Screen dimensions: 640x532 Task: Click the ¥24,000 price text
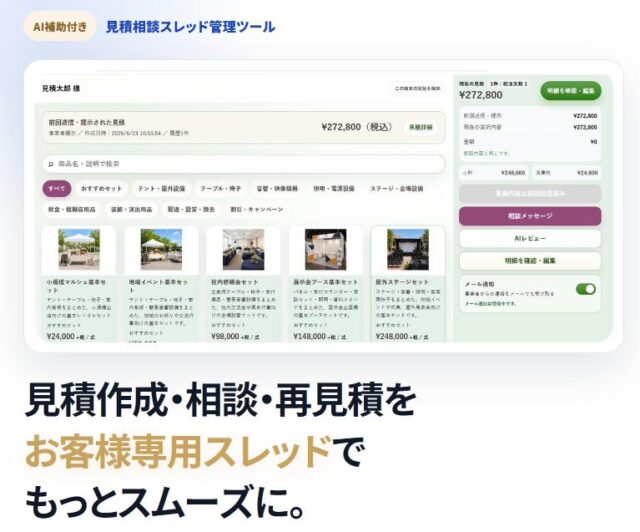point(61,337)
